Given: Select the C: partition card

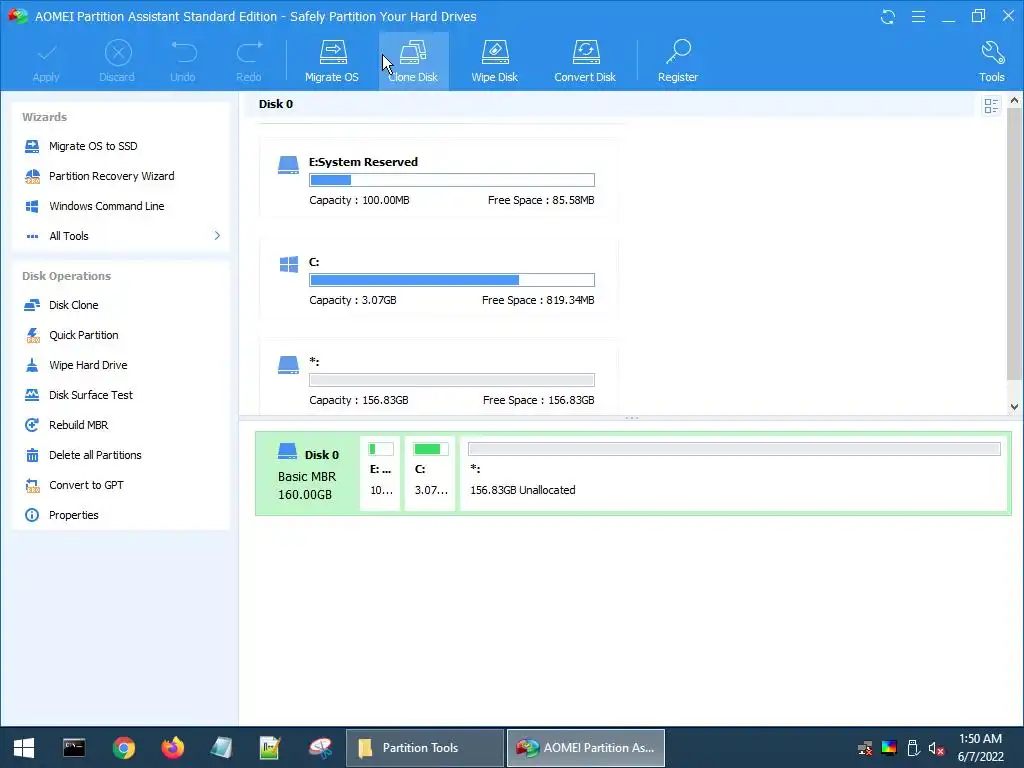Looking at the screenshot, I should click(438, 279).
